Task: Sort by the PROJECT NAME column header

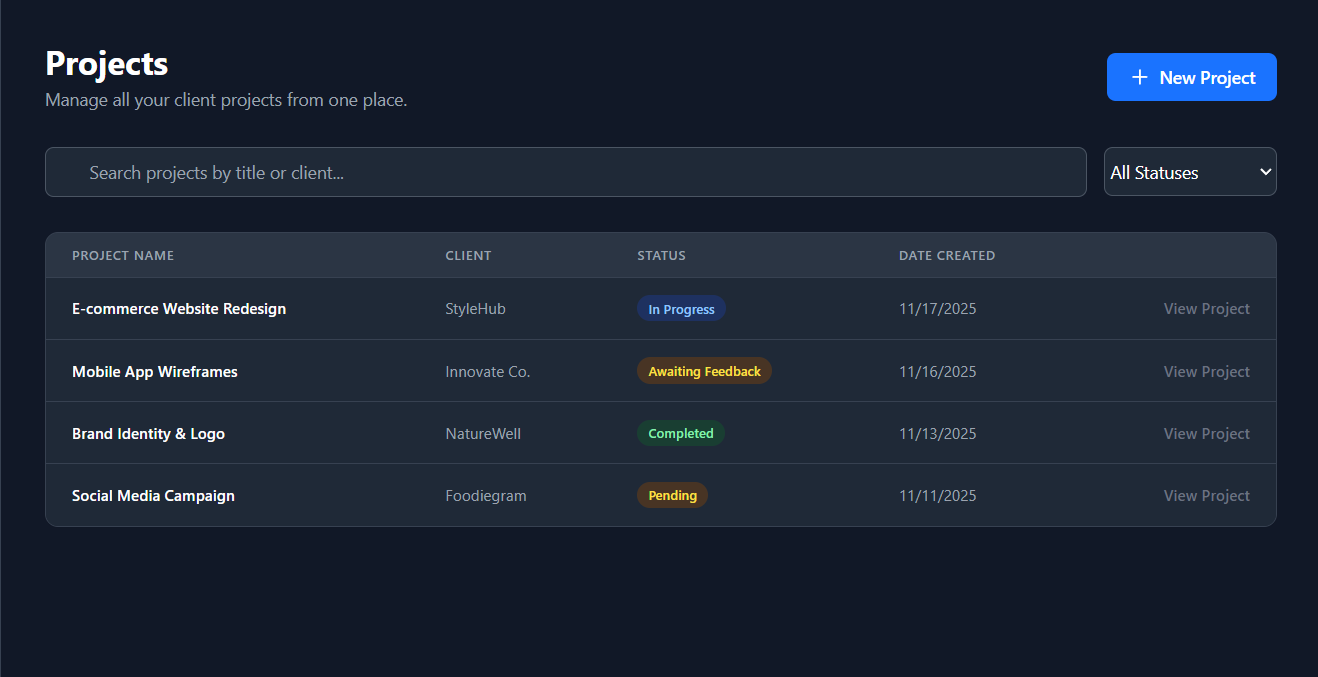Action: [123, 255]
